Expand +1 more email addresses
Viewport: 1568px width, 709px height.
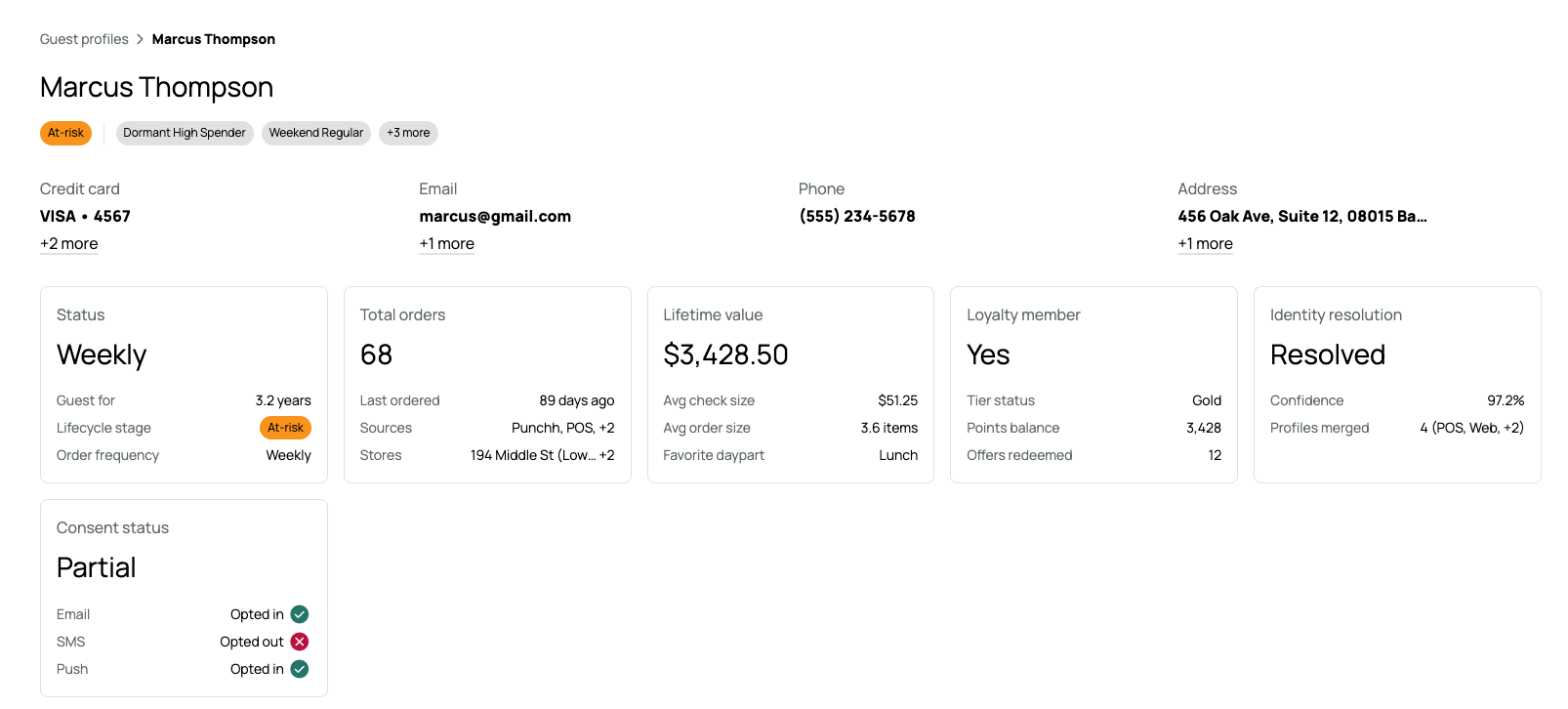pos(447,244)
